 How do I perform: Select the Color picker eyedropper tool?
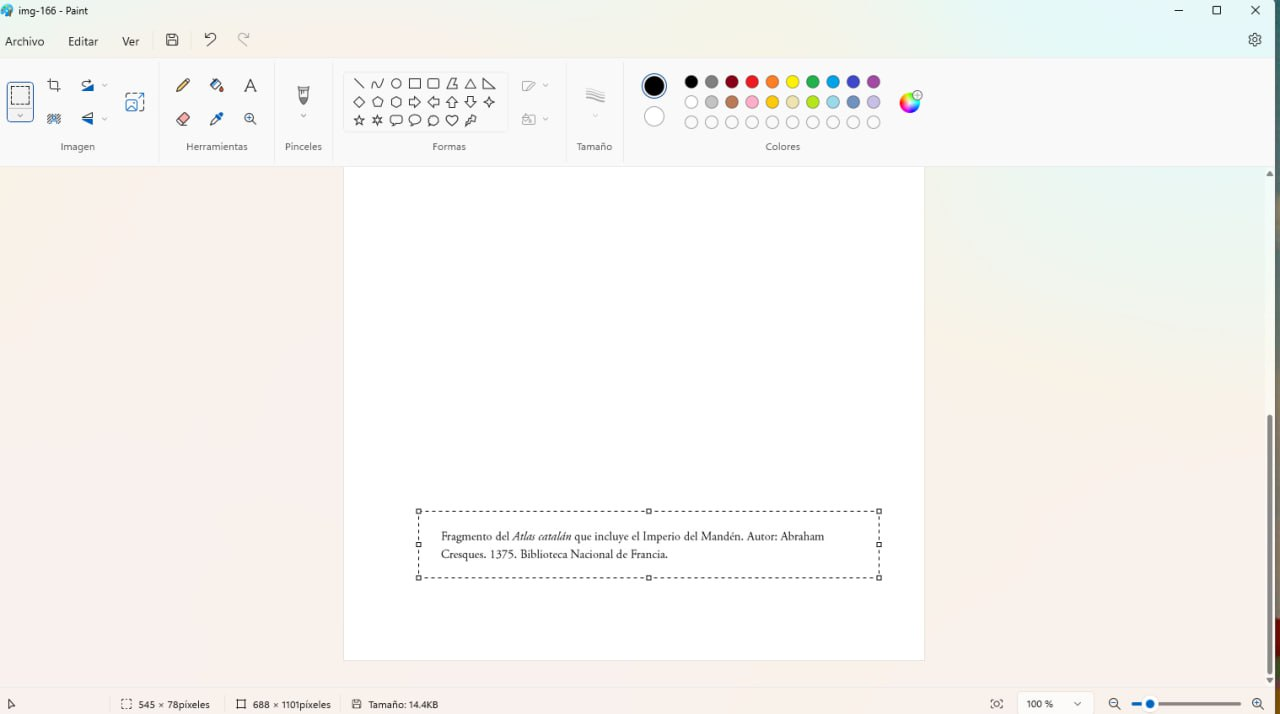click(217, 119)
